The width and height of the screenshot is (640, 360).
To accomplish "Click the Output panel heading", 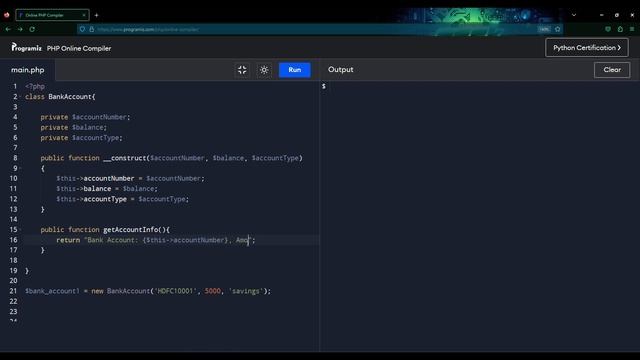I will (341, 70).
